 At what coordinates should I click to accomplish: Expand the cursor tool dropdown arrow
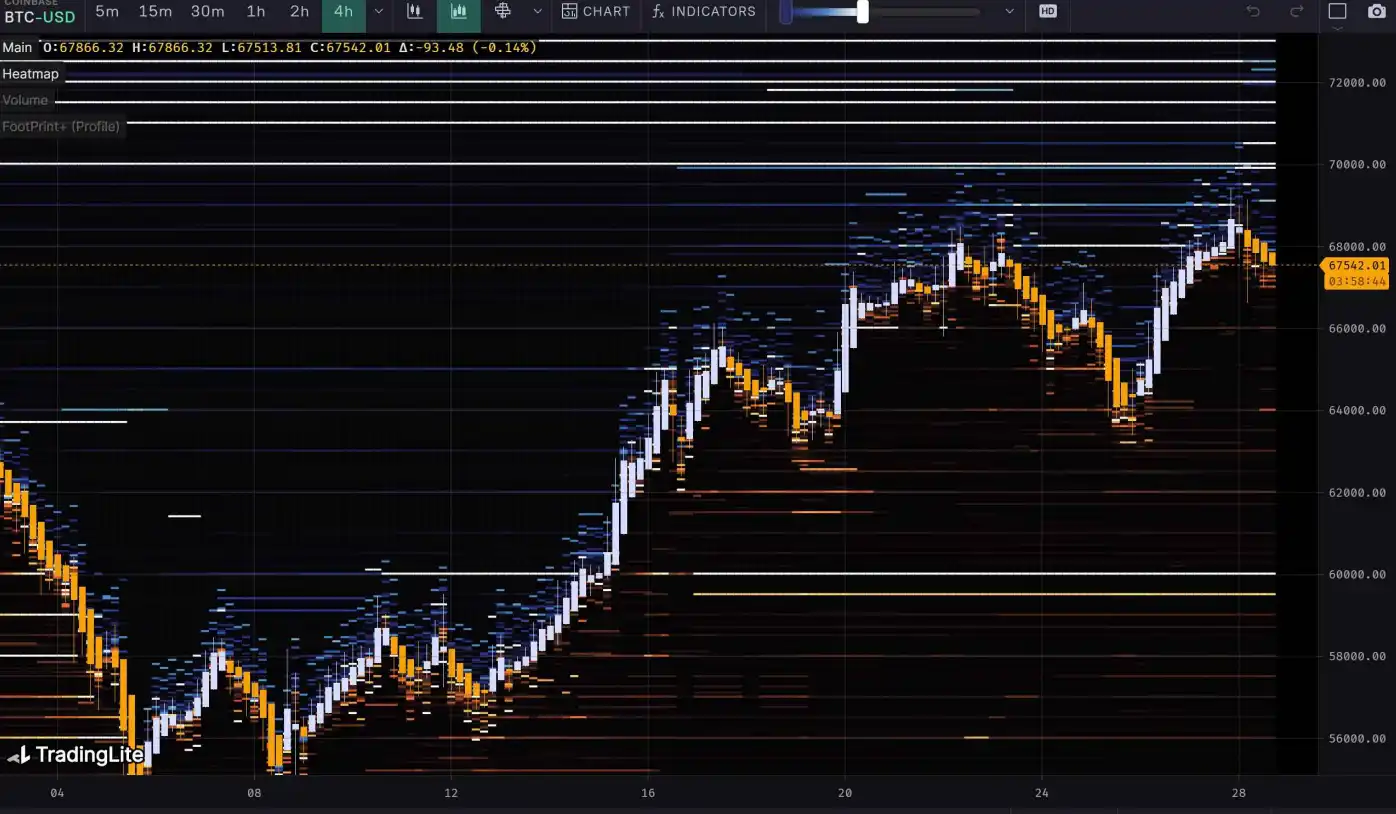537,12
